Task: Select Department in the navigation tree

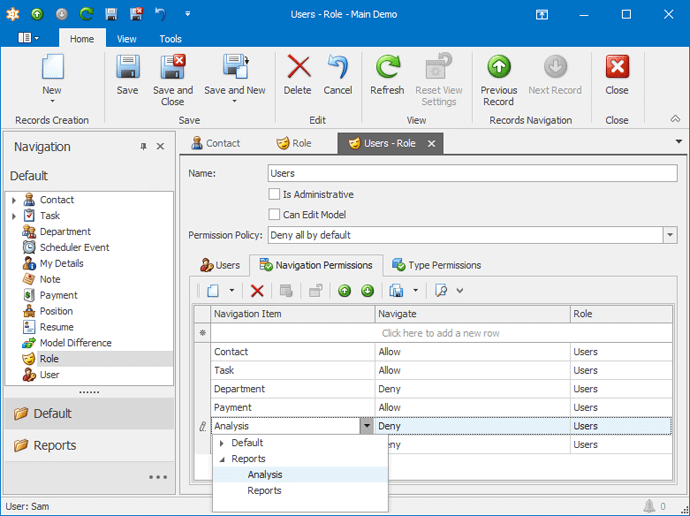Action: [x=65, y=232]
